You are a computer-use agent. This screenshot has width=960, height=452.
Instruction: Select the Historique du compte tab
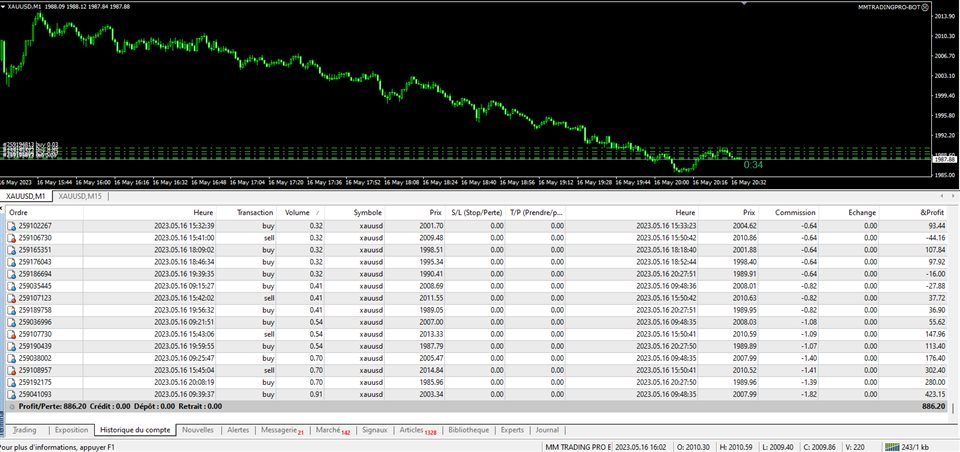(136, 430)
